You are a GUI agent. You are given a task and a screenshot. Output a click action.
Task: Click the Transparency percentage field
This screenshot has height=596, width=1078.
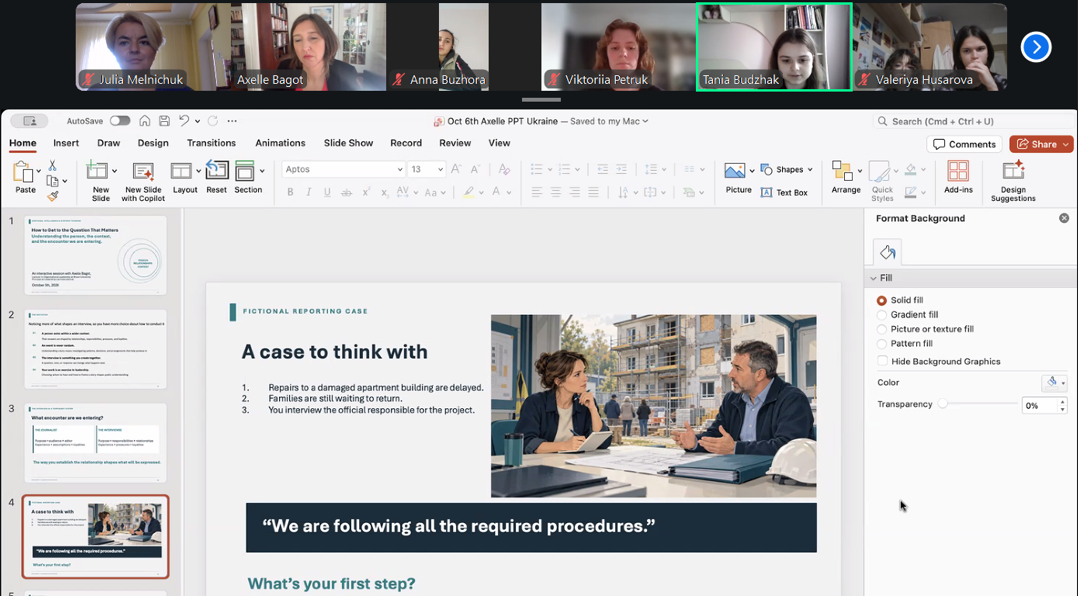click(1040, 406)
